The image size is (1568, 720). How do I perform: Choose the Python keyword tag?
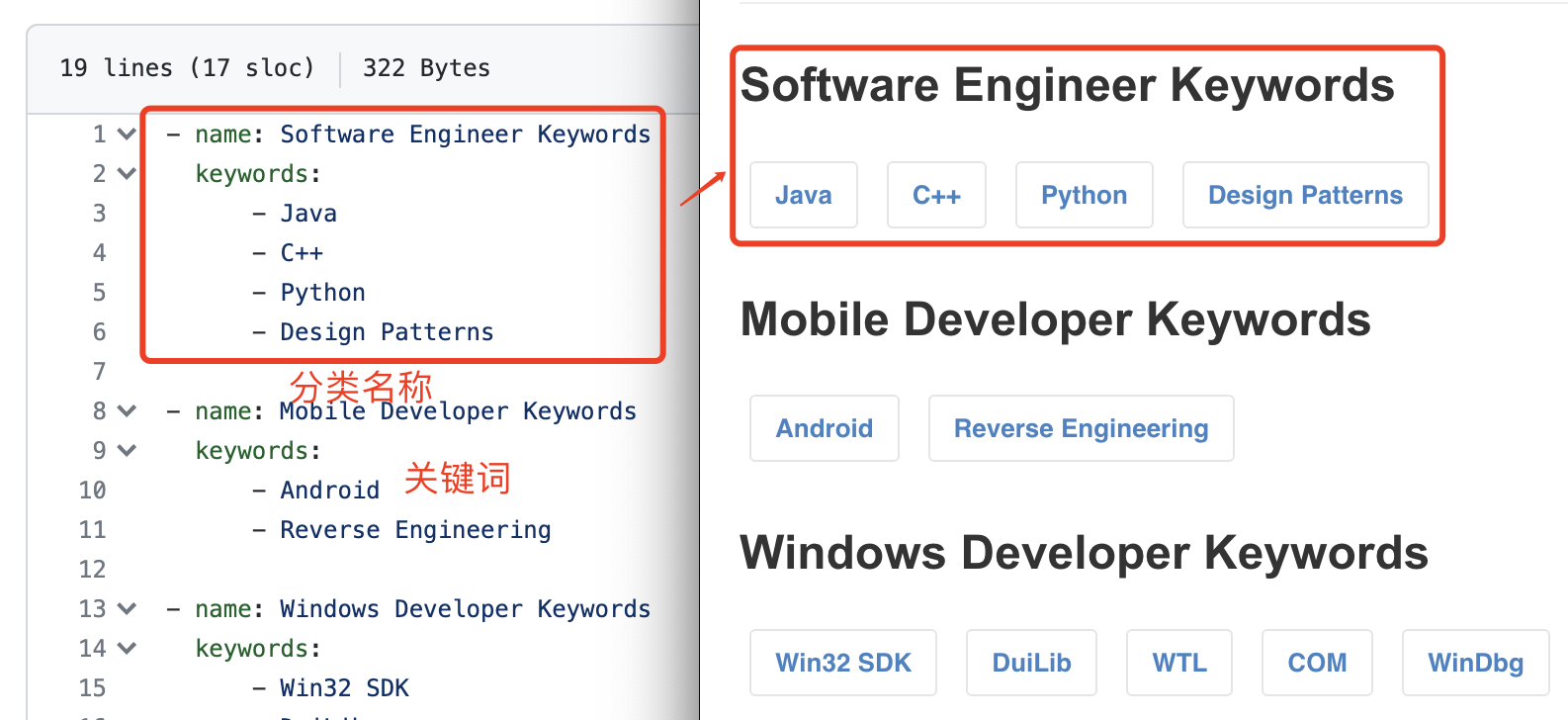click(1084, 195)
